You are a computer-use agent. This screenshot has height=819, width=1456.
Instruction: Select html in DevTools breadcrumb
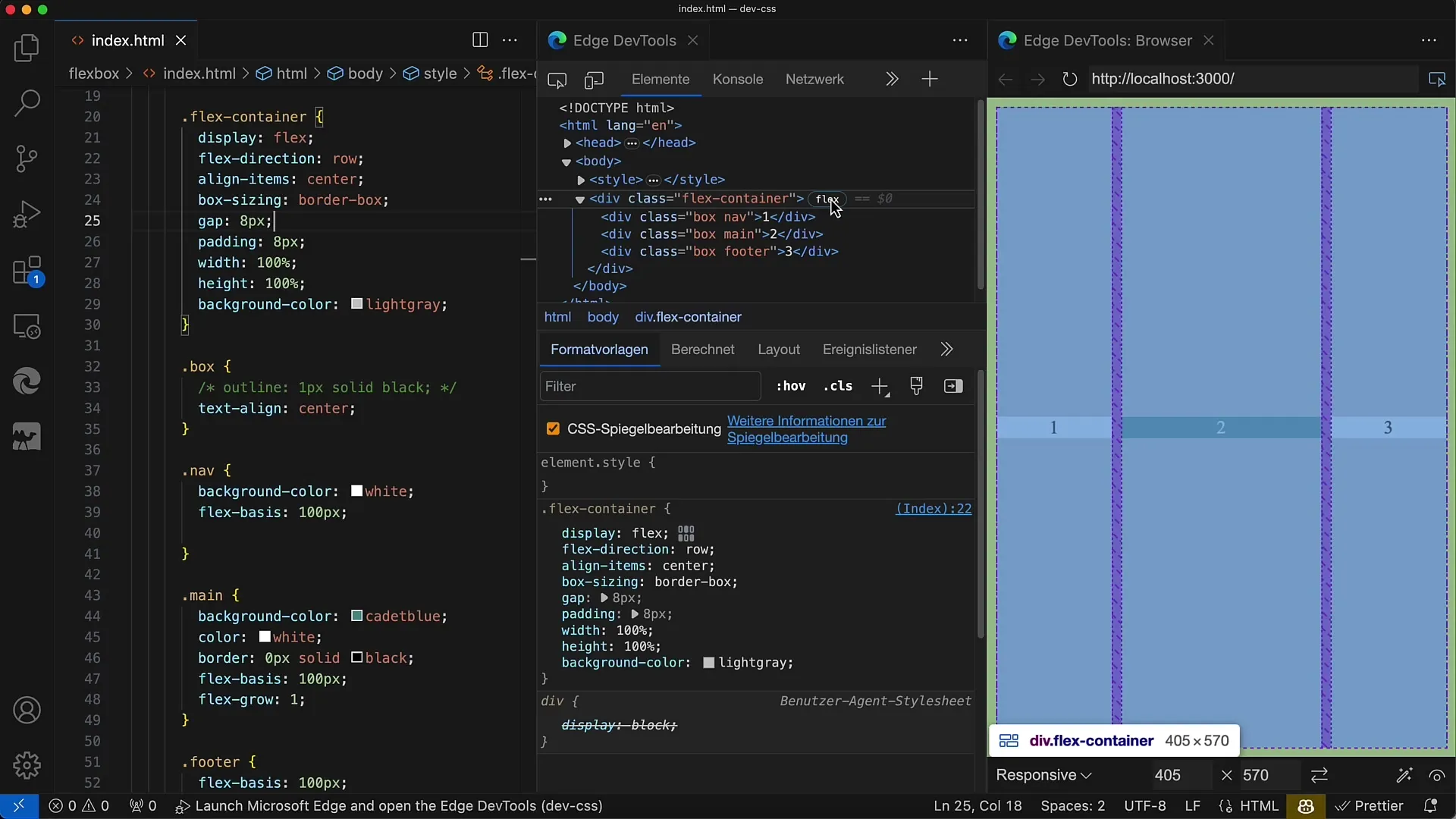(558, 317)
